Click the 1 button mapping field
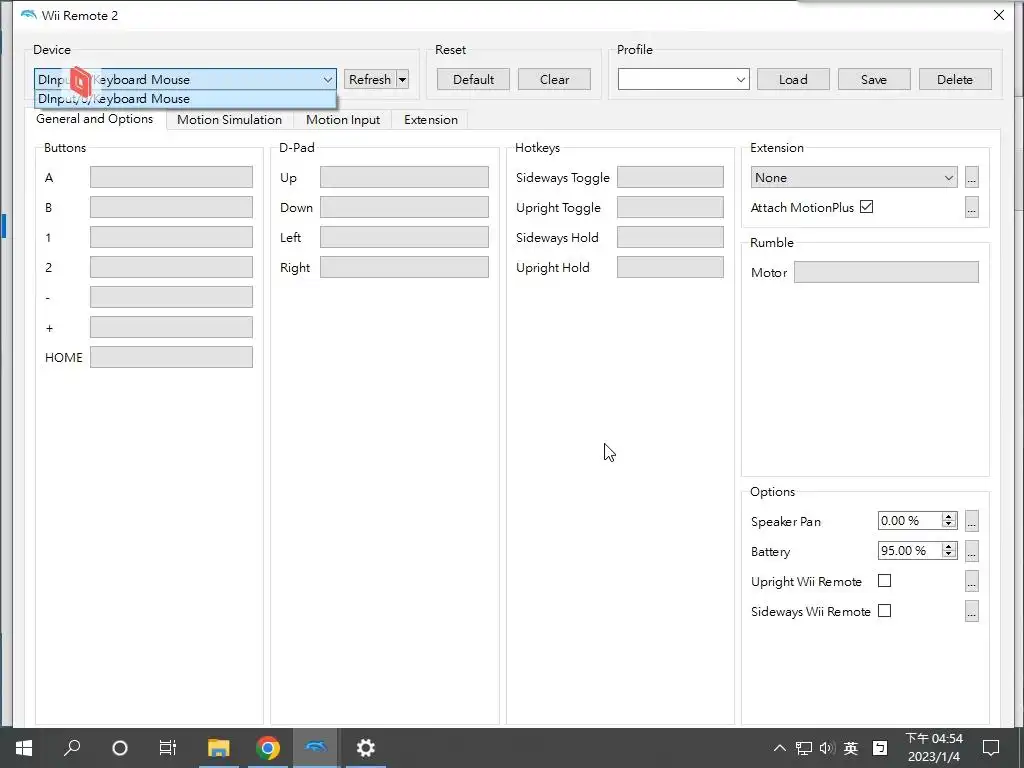The height and width of the screenshot is (768, 1024). tap(171, 237)
